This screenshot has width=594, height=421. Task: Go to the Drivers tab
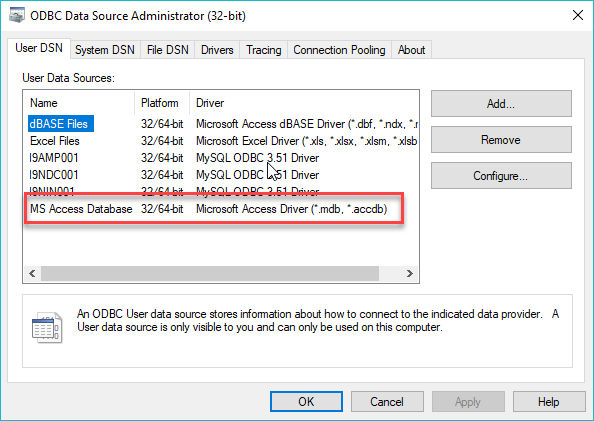point(217,50)
